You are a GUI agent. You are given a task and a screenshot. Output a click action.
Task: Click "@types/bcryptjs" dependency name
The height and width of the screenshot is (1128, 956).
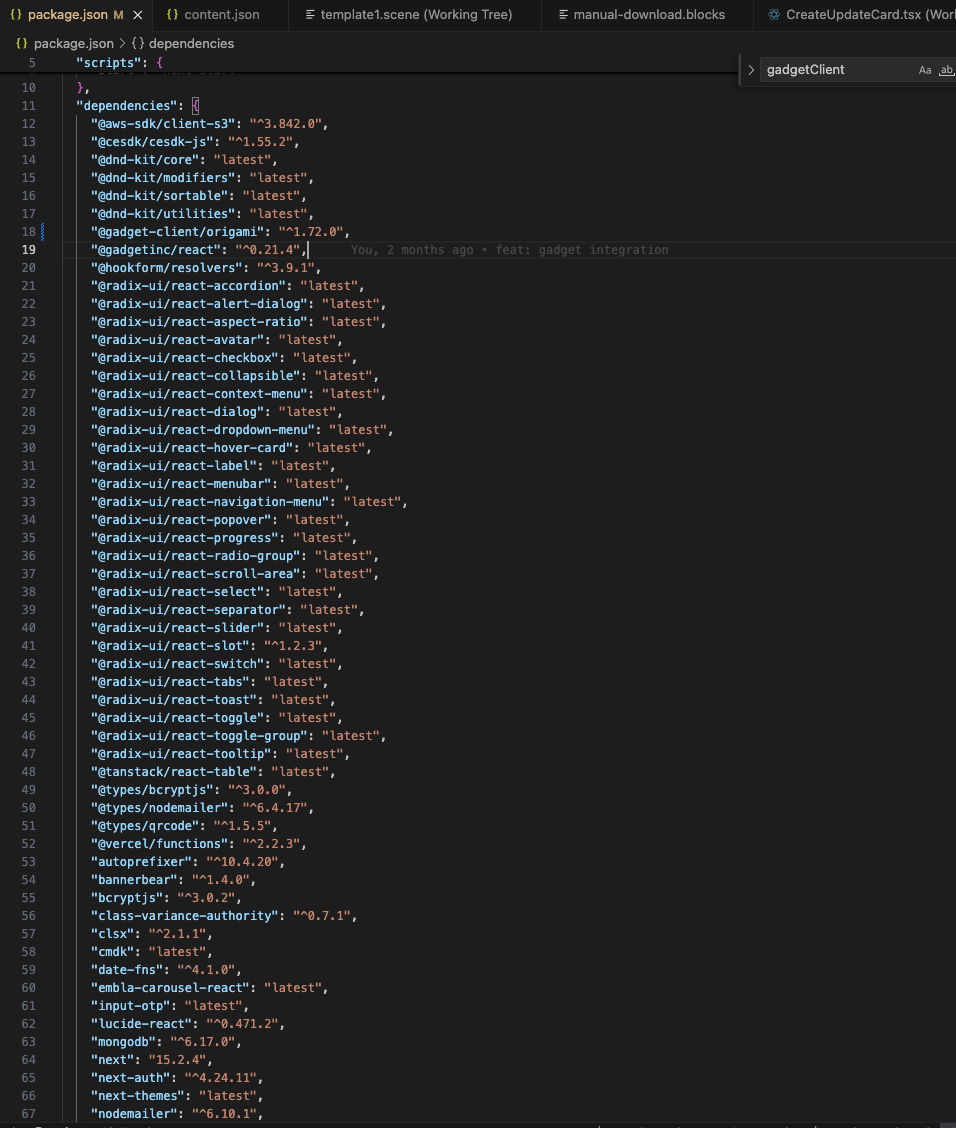tap(152, 790)
